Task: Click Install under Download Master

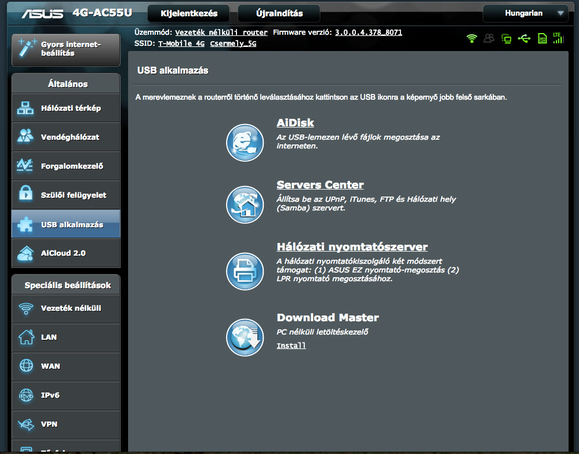Action: (x=291, y=345)
